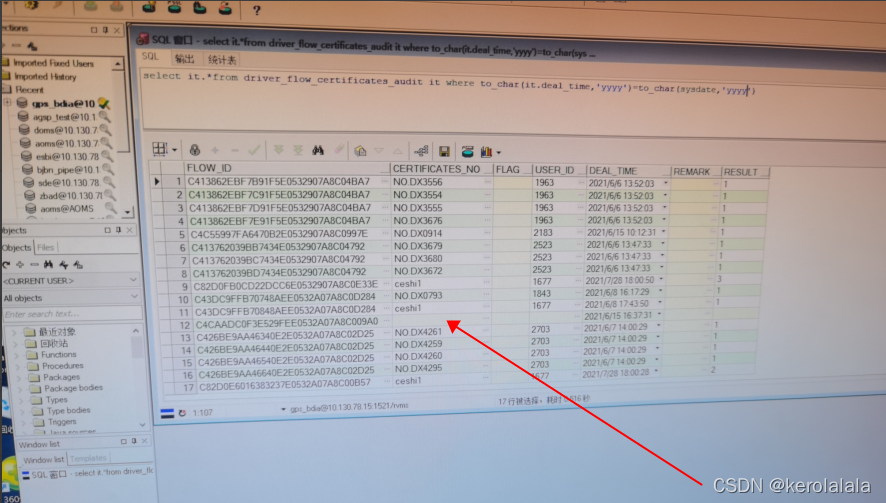This screenshot has width=886, height=503.
Task: Click the fetch last page double-arrow icon
Action: (298, 150)
